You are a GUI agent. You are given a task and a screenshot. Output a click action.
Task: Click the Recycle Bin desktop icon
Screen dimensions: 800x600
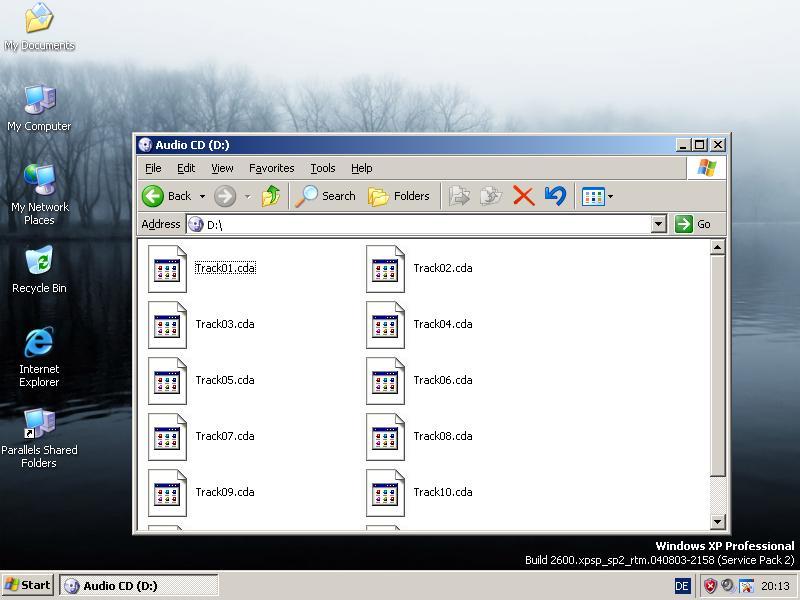tap(39, 270)
